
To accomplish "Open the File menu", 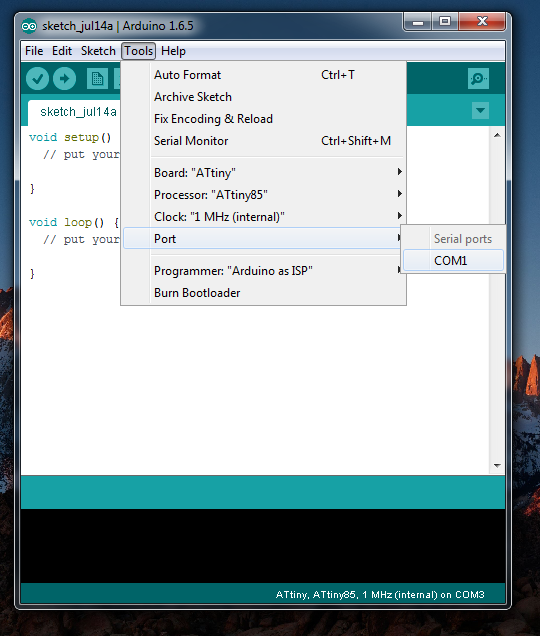I will tap(34, 51).
